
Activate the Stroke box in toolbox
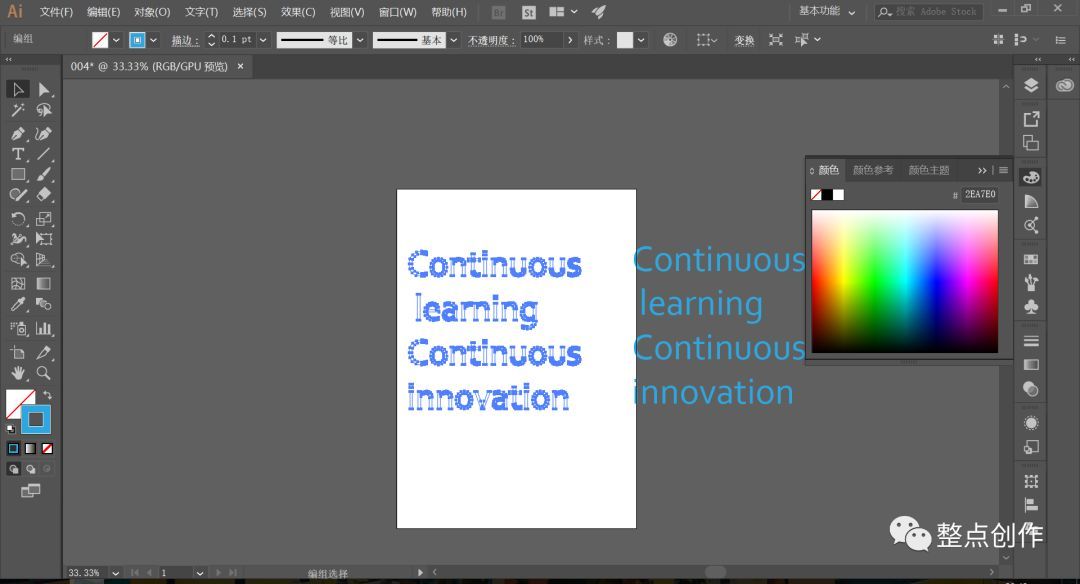click(36, 419)
